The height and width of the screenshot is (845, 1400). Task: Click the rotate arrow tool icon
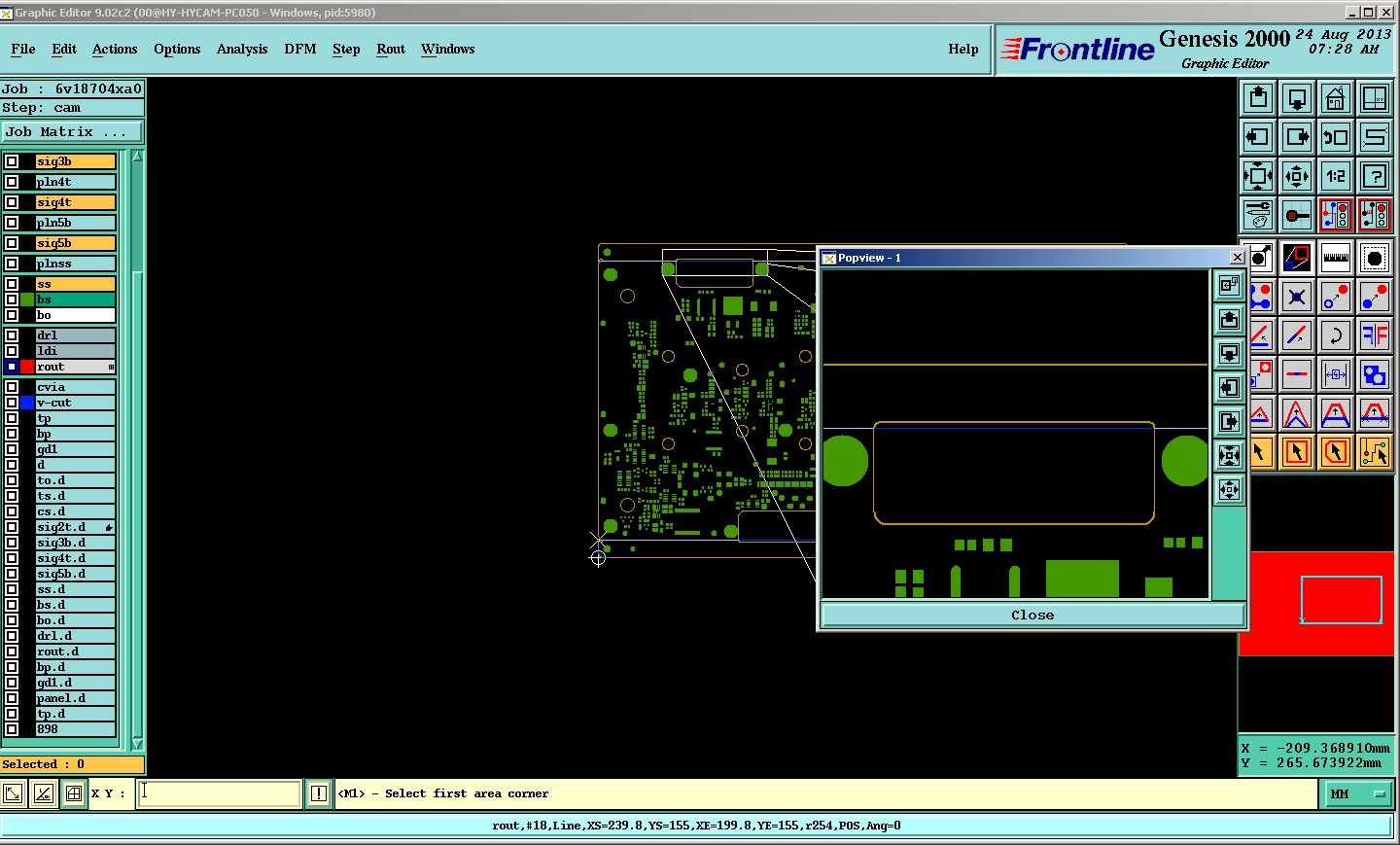[x=1336, y=335]
